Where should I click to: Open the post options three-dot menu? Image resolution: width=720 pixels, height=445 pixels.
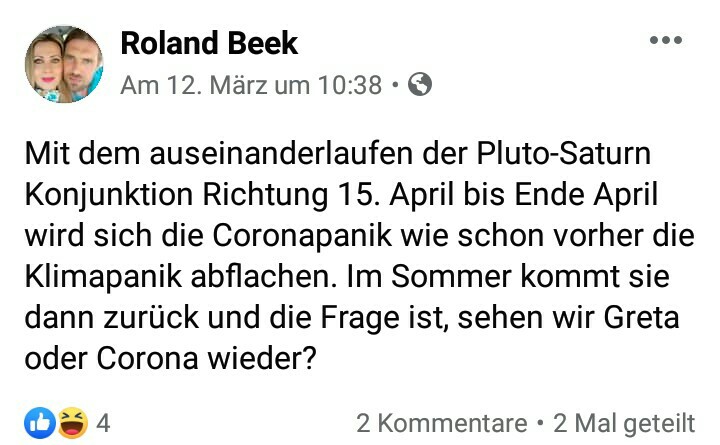coord(665,41)
